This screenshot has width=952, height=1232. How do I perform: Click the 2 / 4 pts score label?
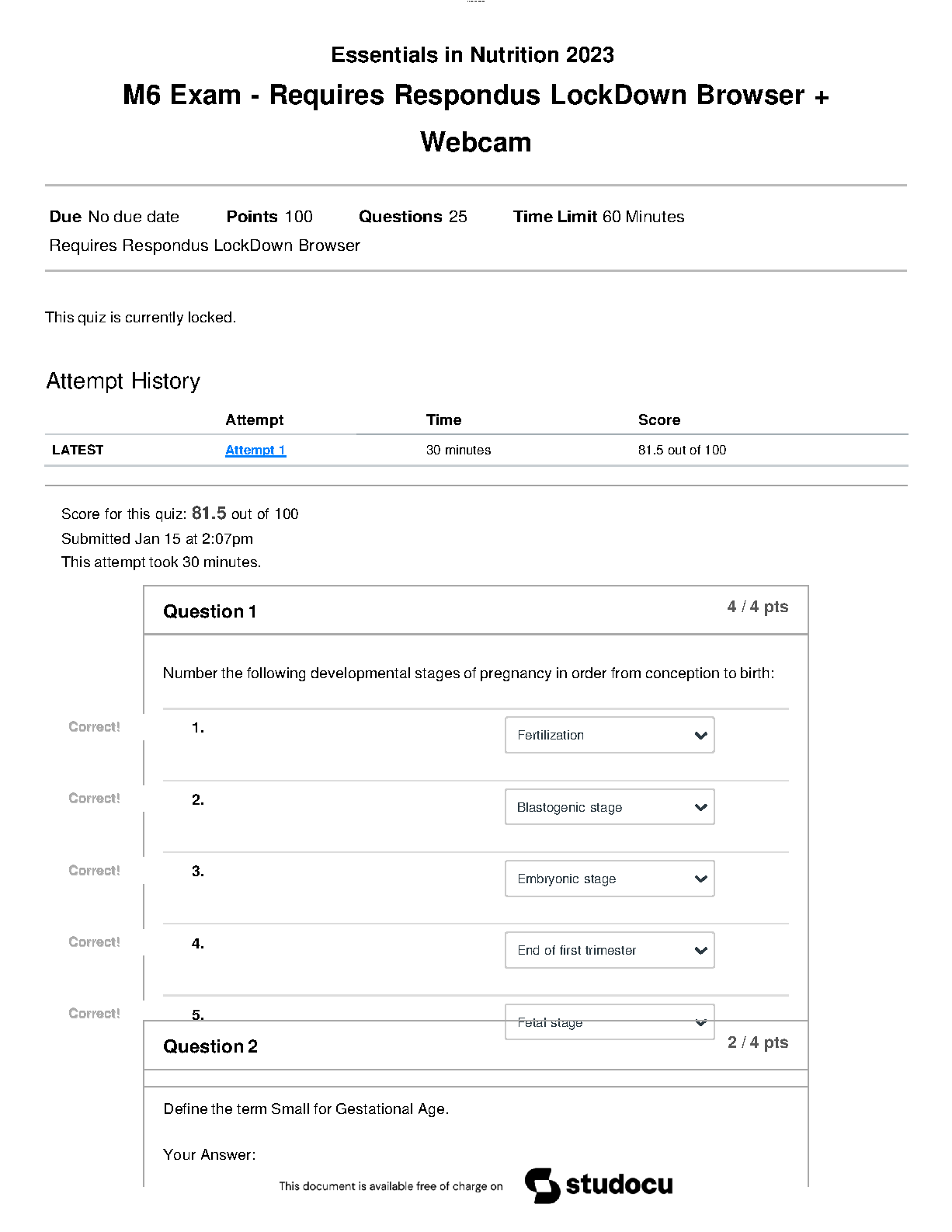757,1042
